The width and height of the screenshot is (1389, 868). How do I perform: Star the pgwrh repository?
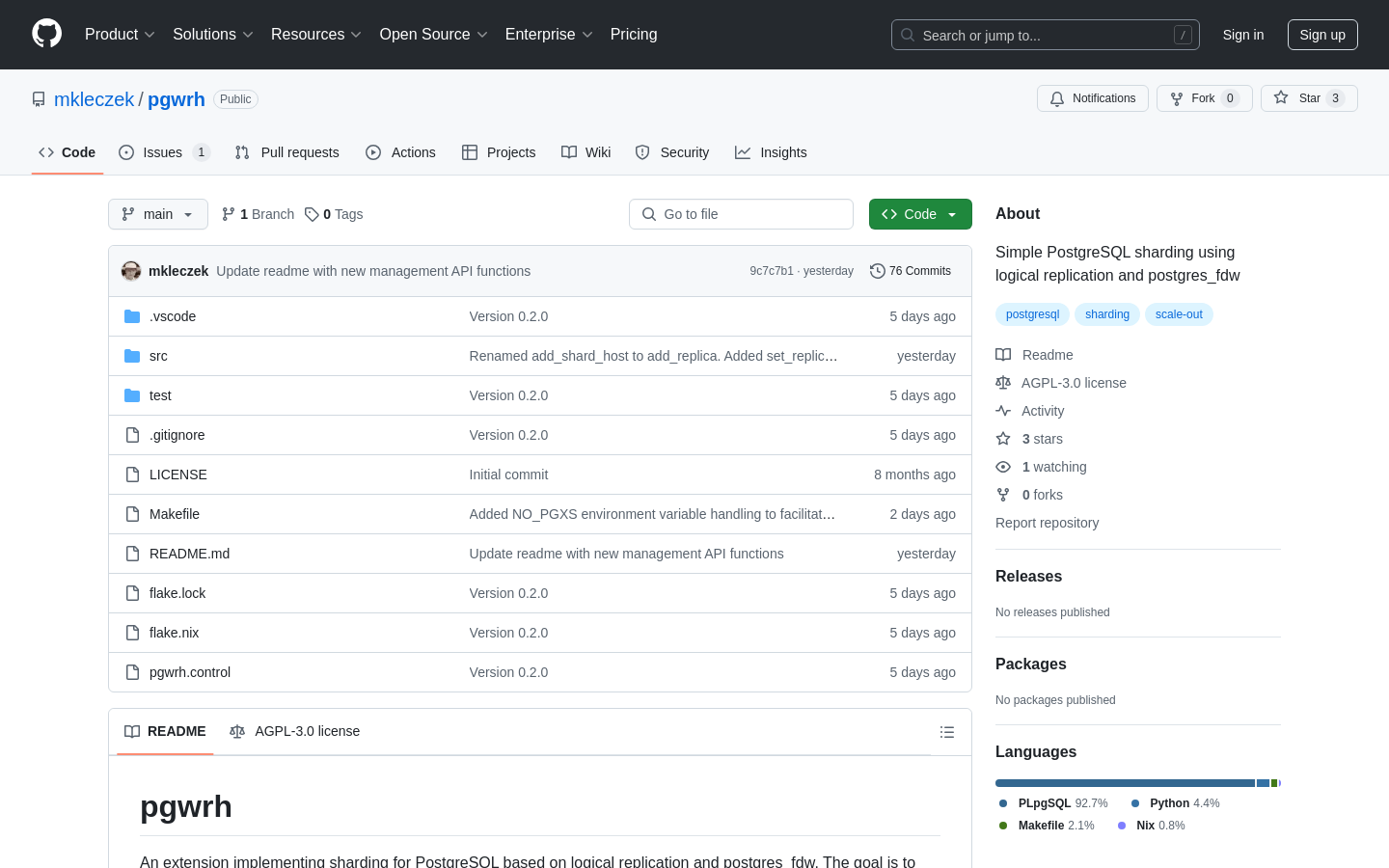(1309, 98)
